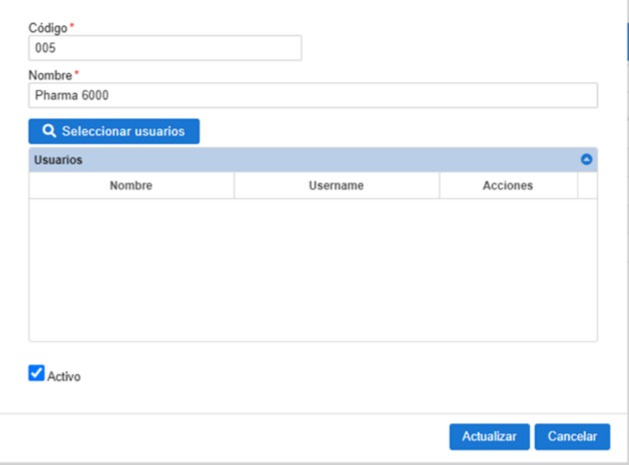Screen dimensions: 629x465
Task: Sort by Username column header
Action: point(336,185)
